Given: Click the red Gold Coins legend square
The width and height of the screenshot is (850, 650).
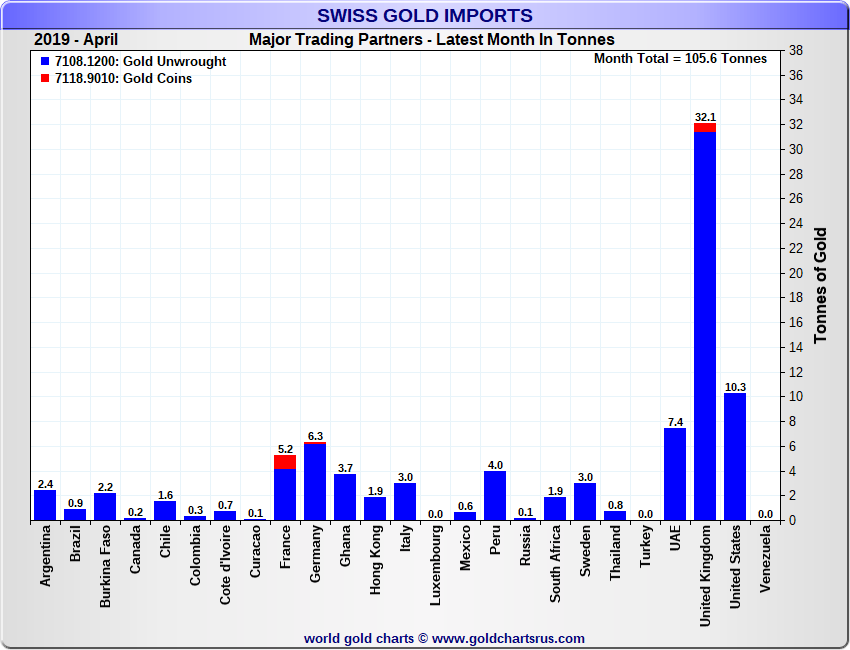Looking at the screenshot, I should click(x=45, y=79).
